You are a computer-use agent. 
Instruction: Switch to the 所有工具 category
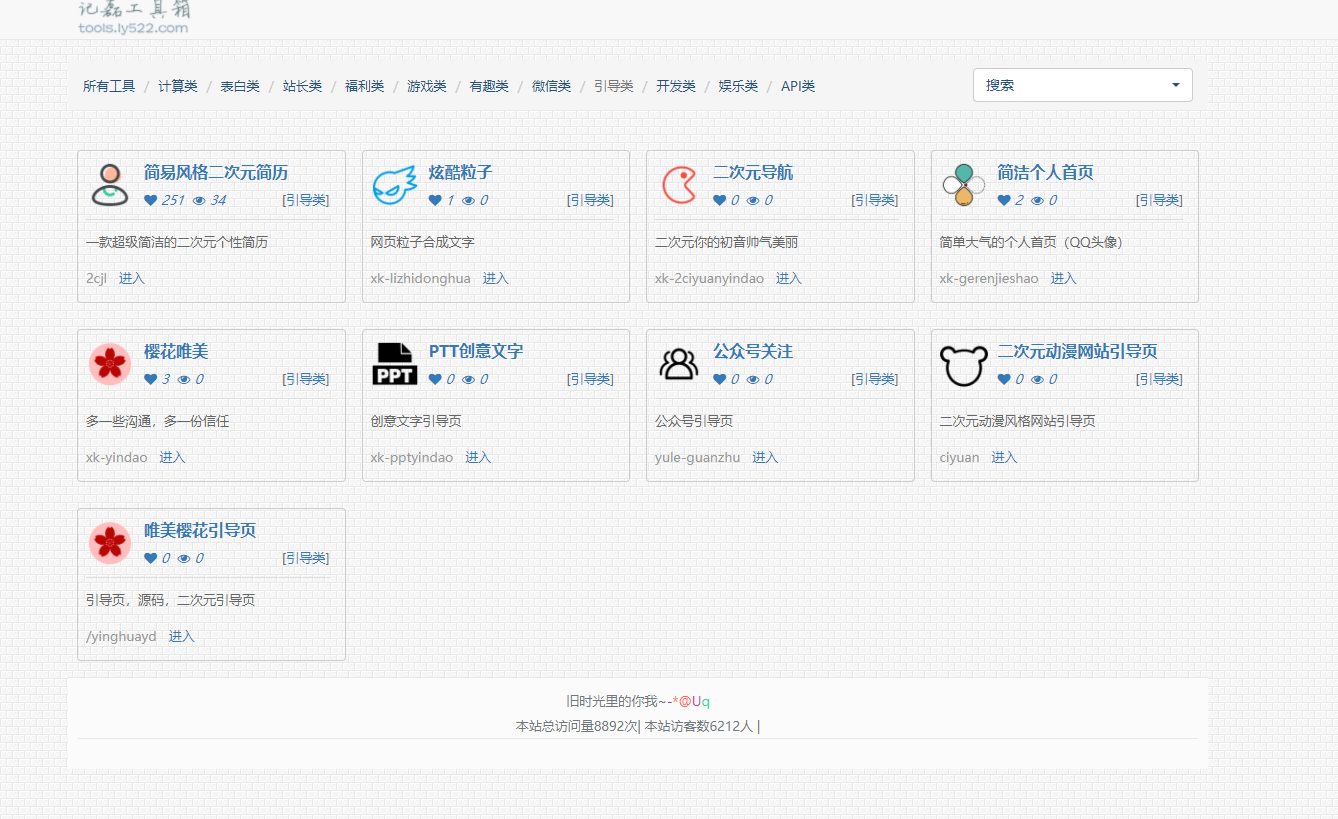(108, 86)
